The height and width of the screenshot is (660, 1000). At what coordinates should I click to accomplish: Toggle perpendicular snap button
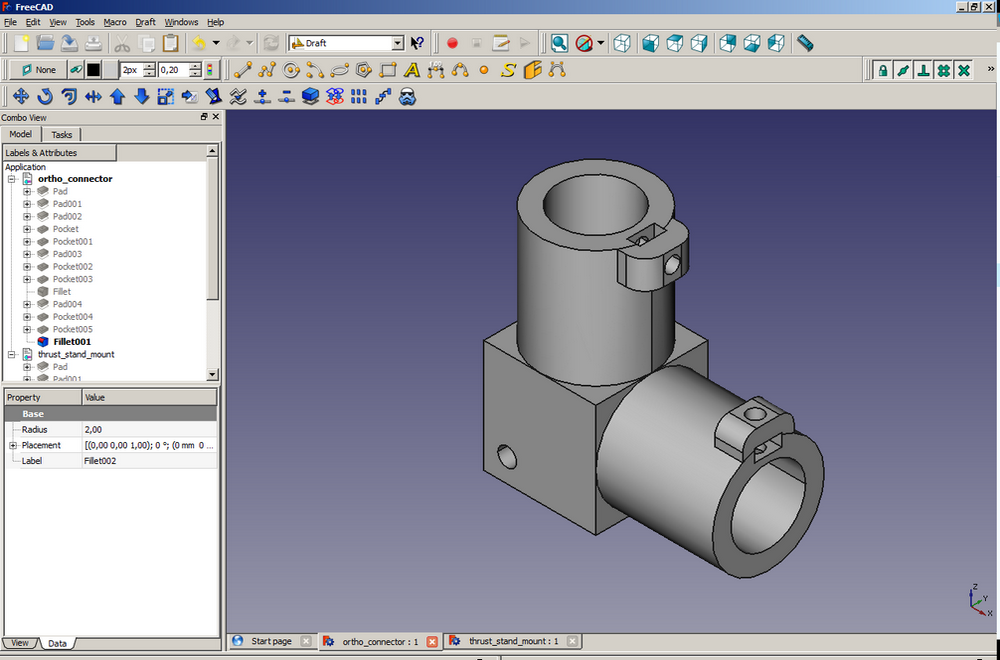(x=923, y=70)
